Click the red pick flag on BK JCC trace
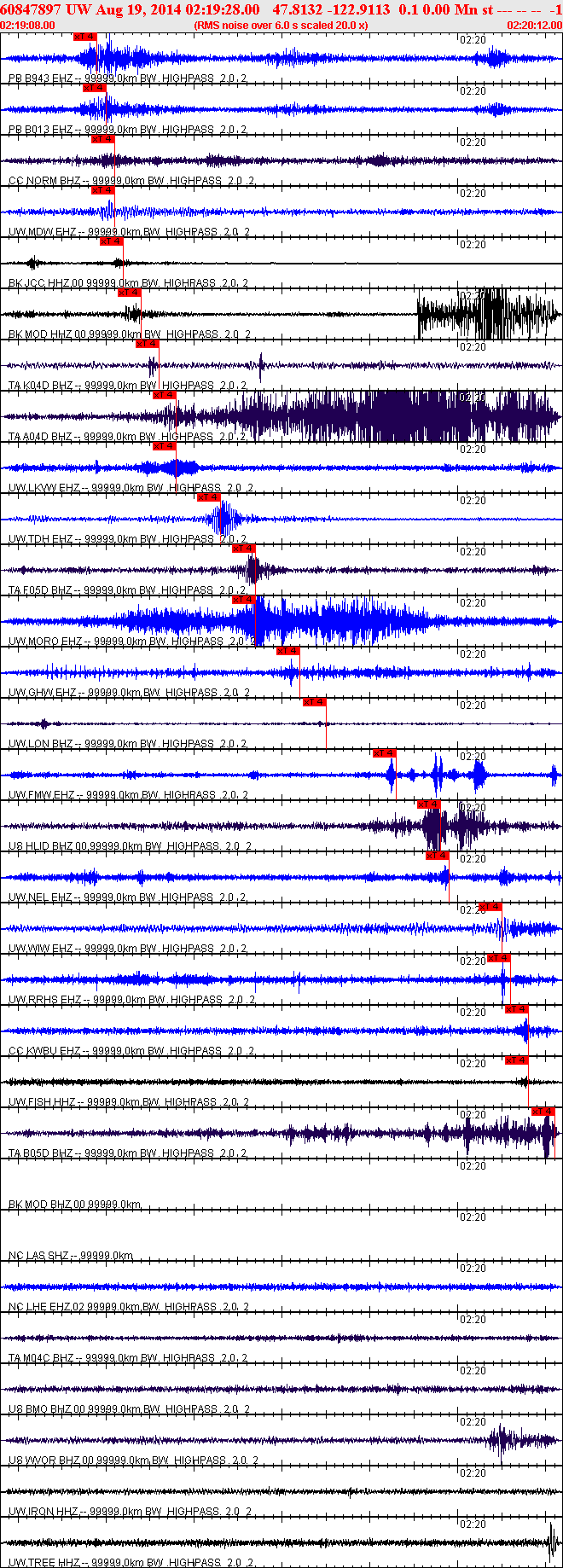Image resolution: width=563 pixels, height=1568 pixels. pyautogui.click(x=112, y=241)
